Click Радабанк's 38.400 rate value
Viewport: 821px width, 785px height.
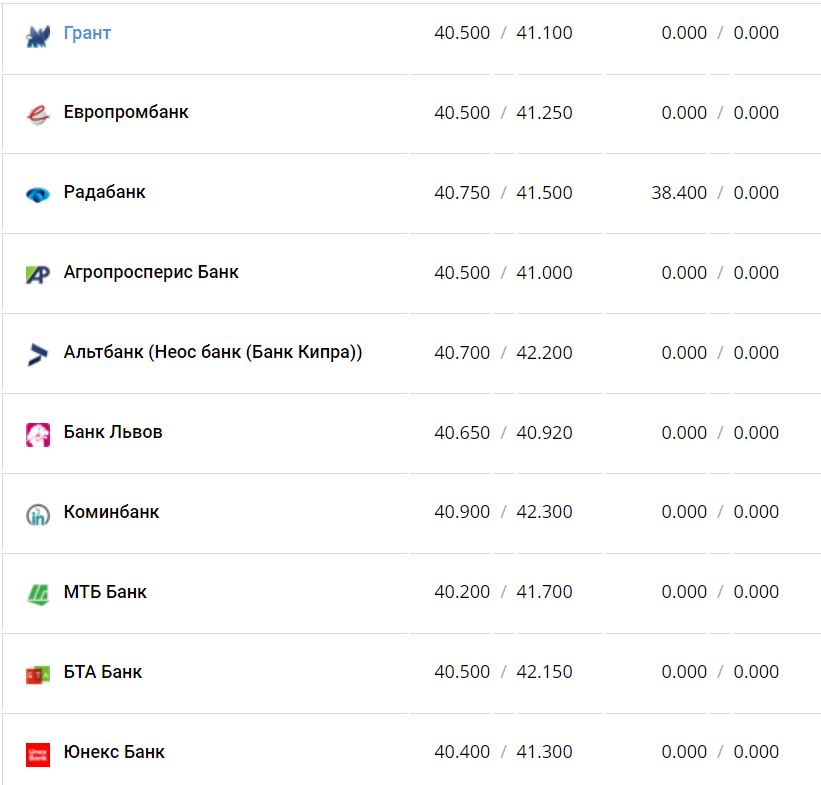(679, 193)
